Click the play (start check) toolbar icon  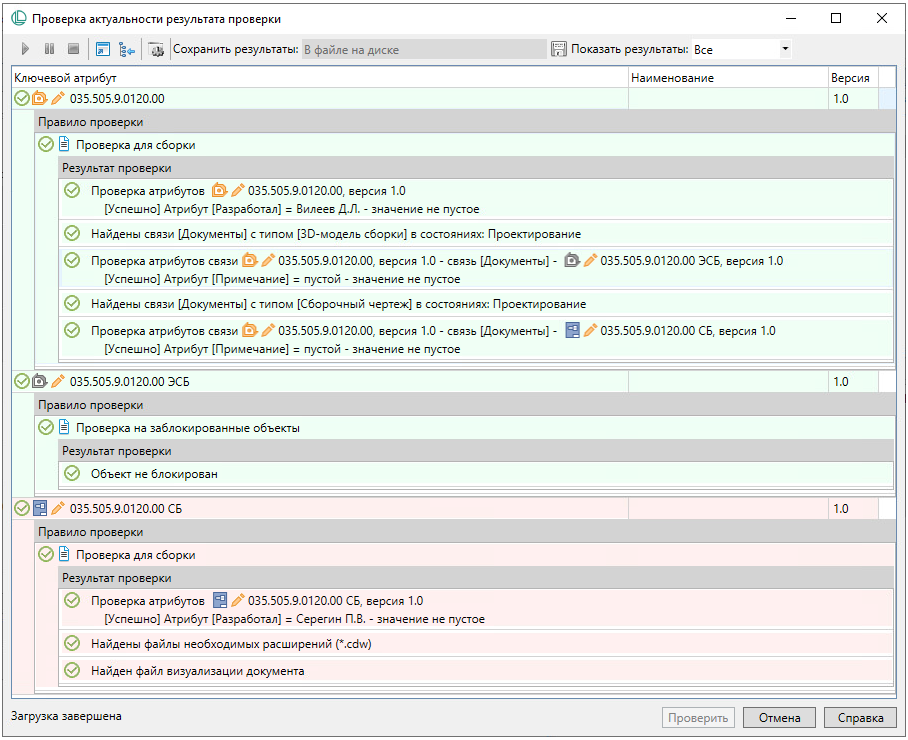(x=25, y=48)
